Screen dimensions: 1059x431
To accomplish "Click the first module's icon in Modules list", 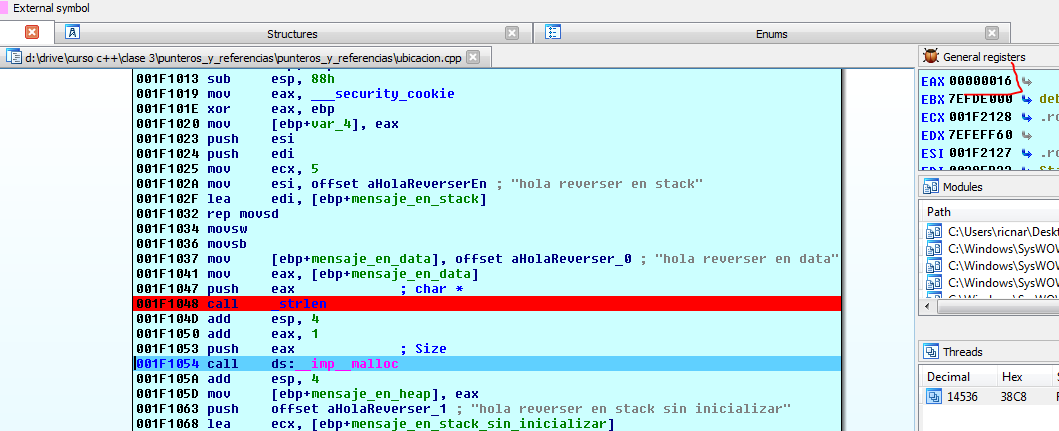I will click(x=934, y=232).
